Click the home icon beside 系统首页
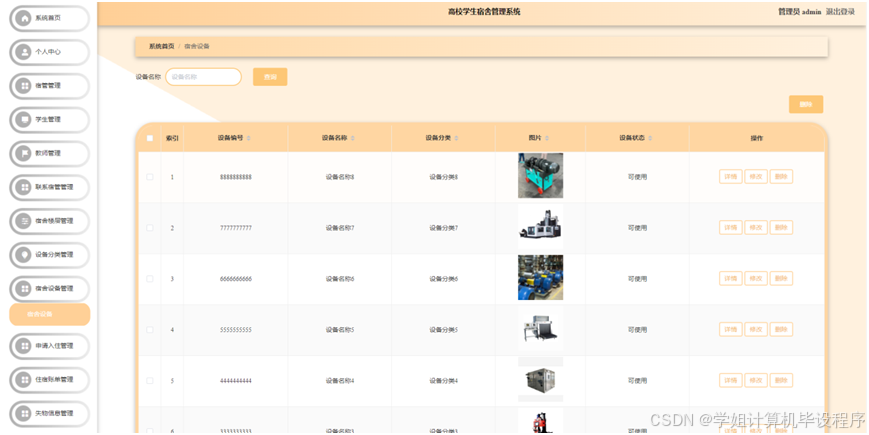This screenshot has height=435, width=869. pyautogui.click(x=23, y=18)
